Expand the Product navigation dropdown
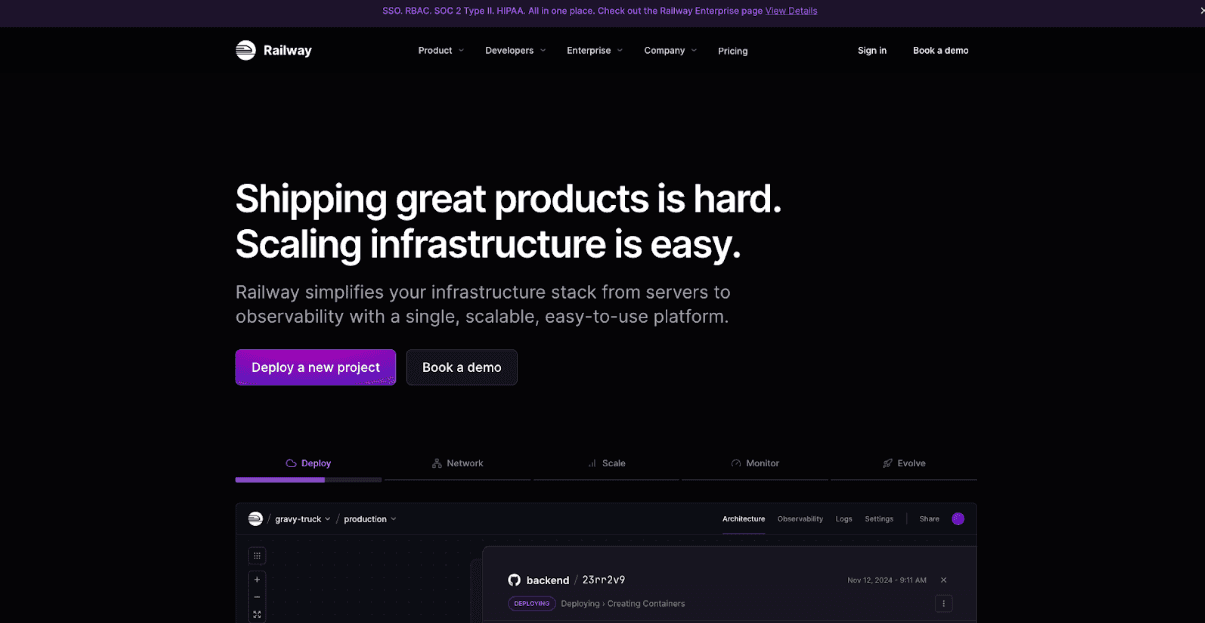1205x623 pixels. click(x=440, y=50)
